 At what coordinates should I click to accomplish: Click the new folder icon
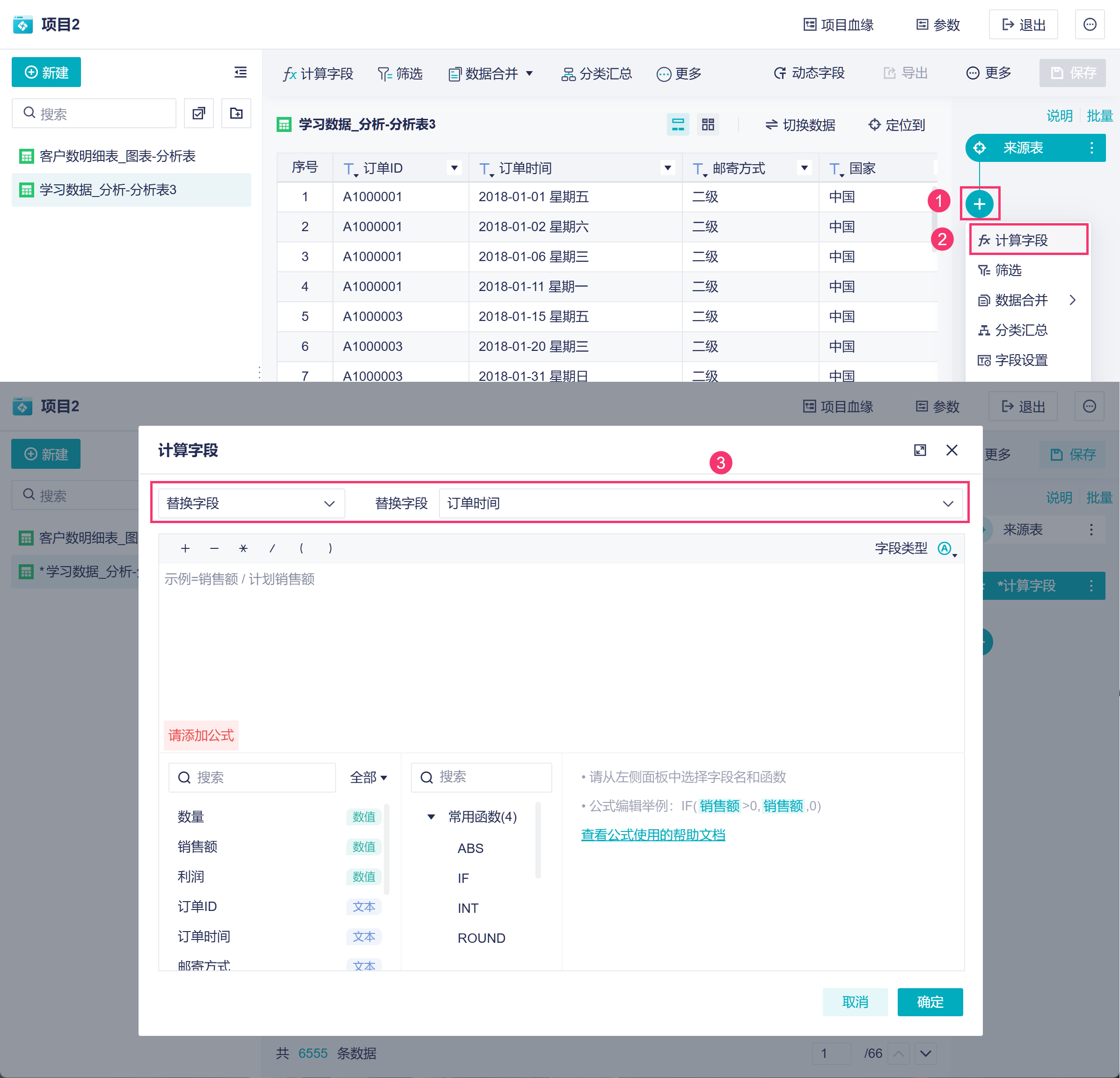tap(236, 113)
